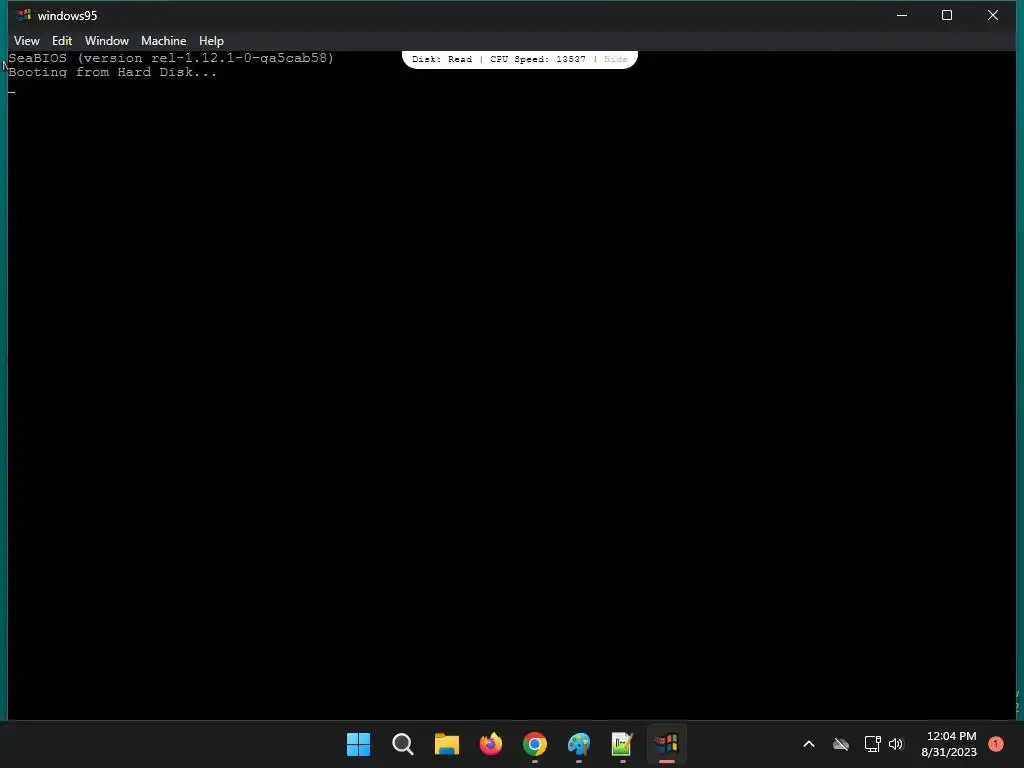Screen dimensions: 1024x768
Task: Open network settings tray icon
Action: click(x=872, y=744)
